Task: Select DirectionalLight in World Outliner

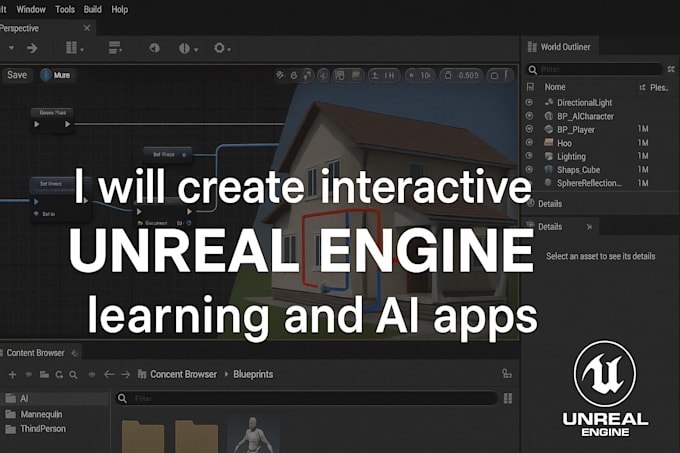Action: pos(584,103)
